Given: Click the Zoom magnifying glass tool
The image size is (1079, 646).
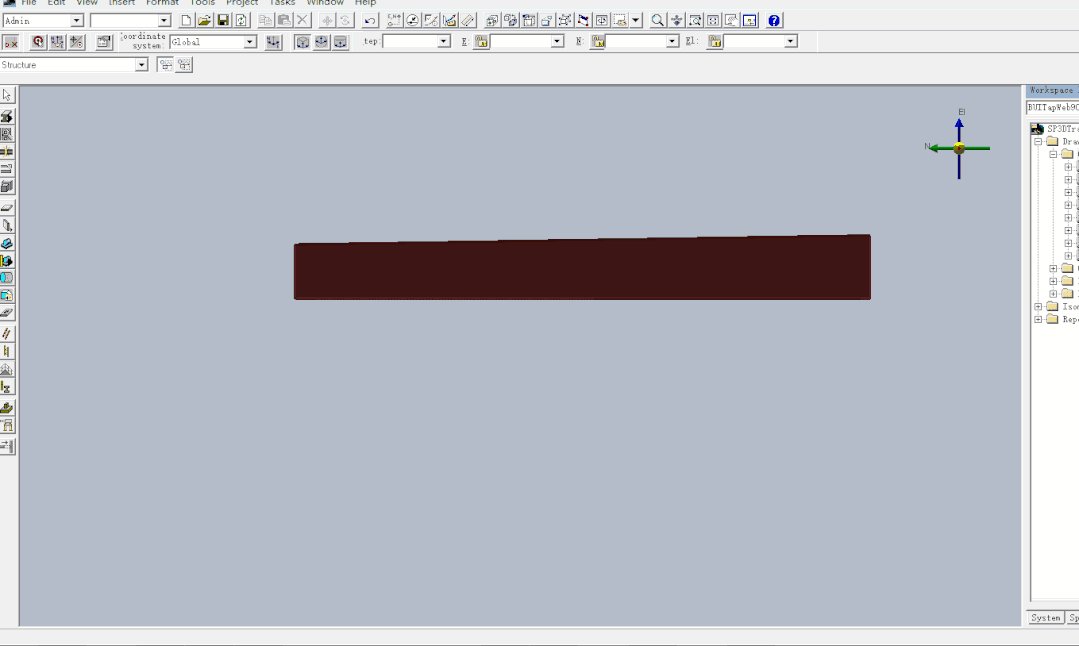Looking at the screenshot, I should pos(658,21).
